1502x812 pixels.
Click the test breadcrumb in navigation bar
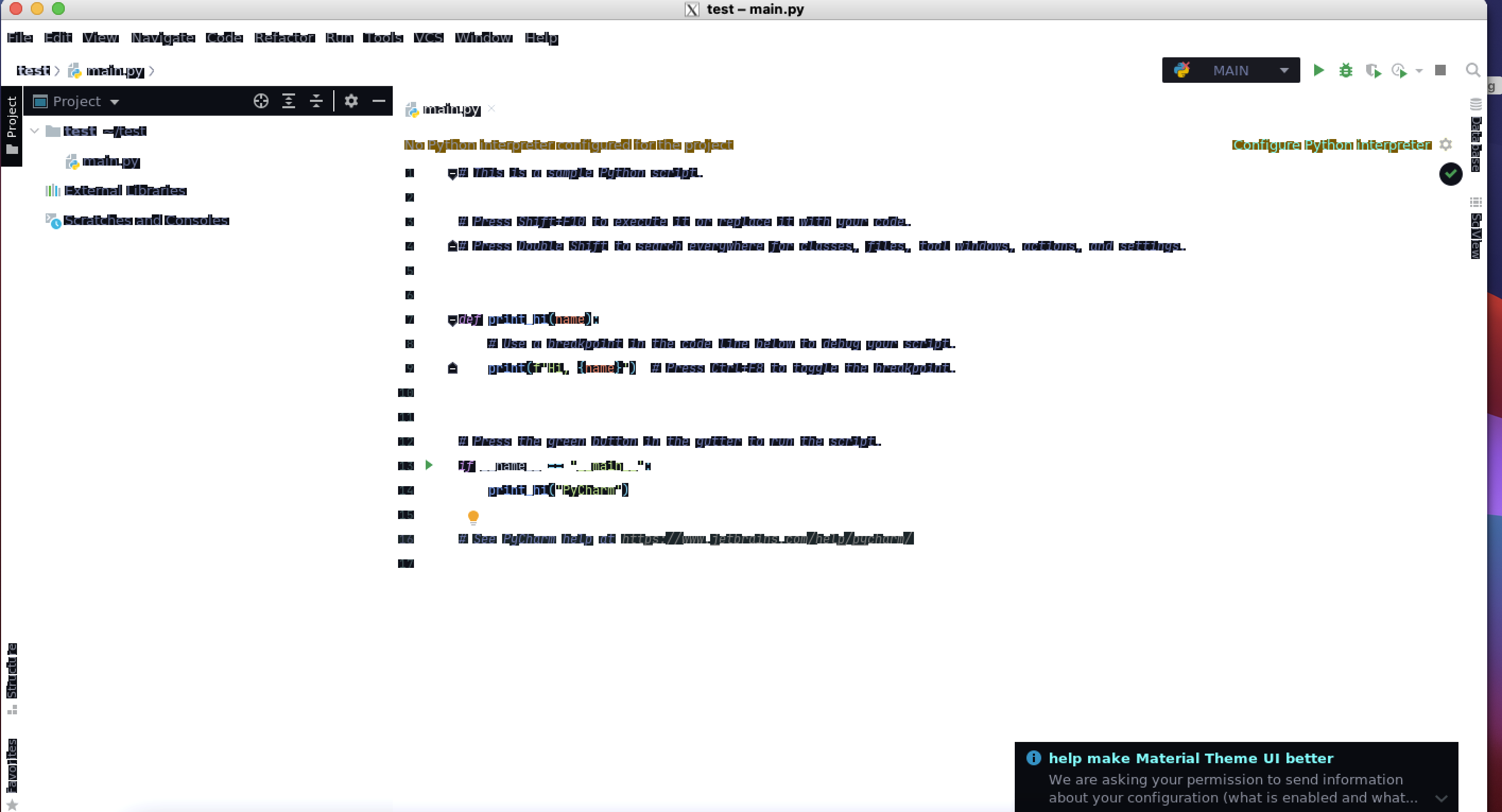click(x=33, y=71)
